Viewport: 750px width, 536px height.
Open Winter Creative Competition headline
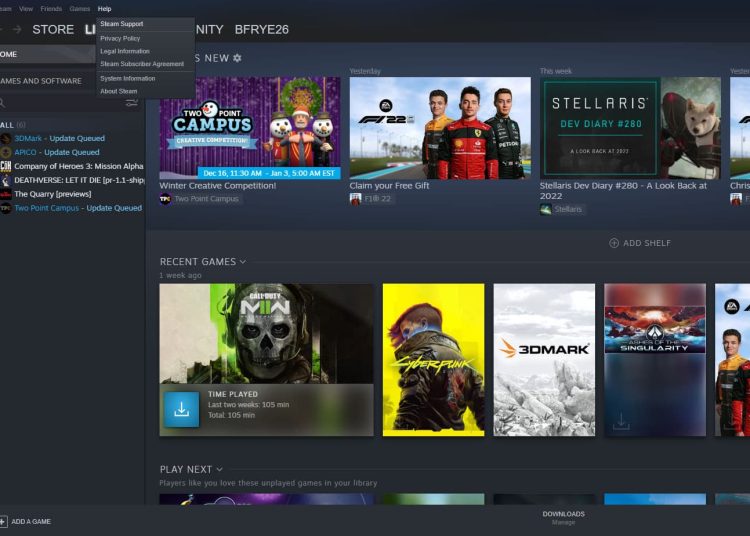pyautogui.click(x=218, y=186)
